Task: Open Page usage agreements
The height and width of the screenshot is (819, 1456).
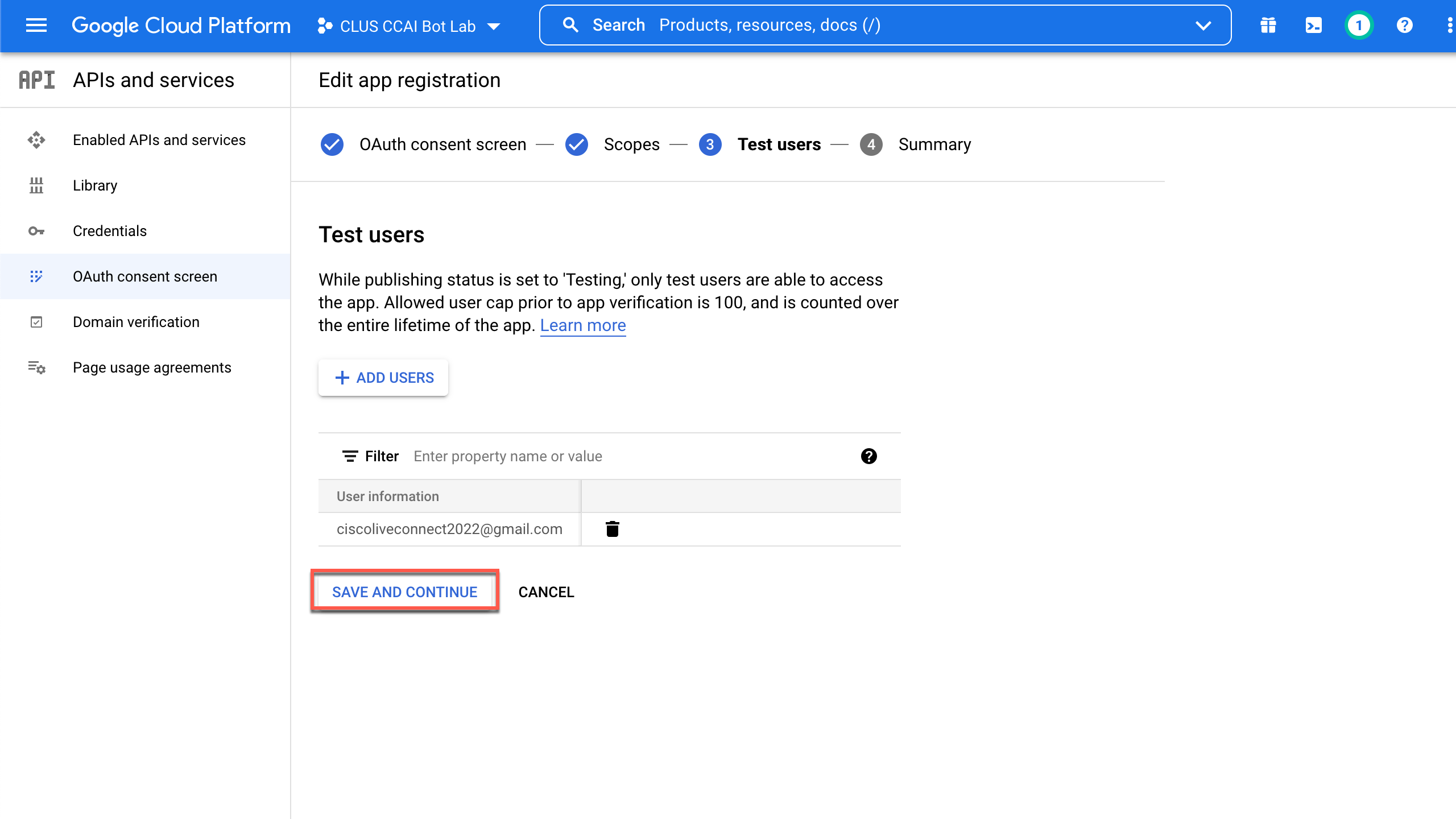Action: tap(146, 367)
